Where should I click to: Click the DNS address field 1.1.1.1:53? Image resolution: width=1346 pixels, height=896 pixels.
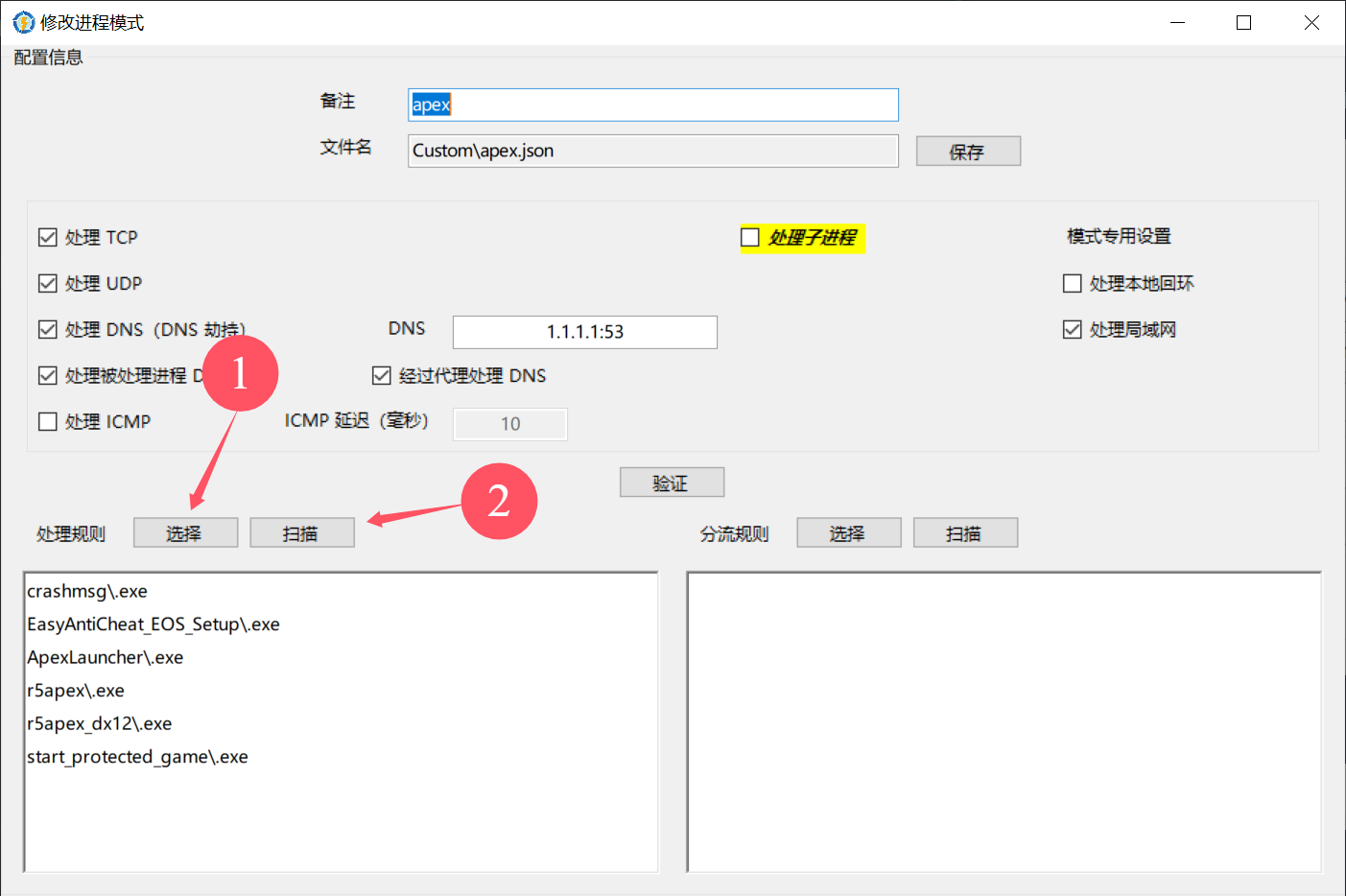coord(584,332)
